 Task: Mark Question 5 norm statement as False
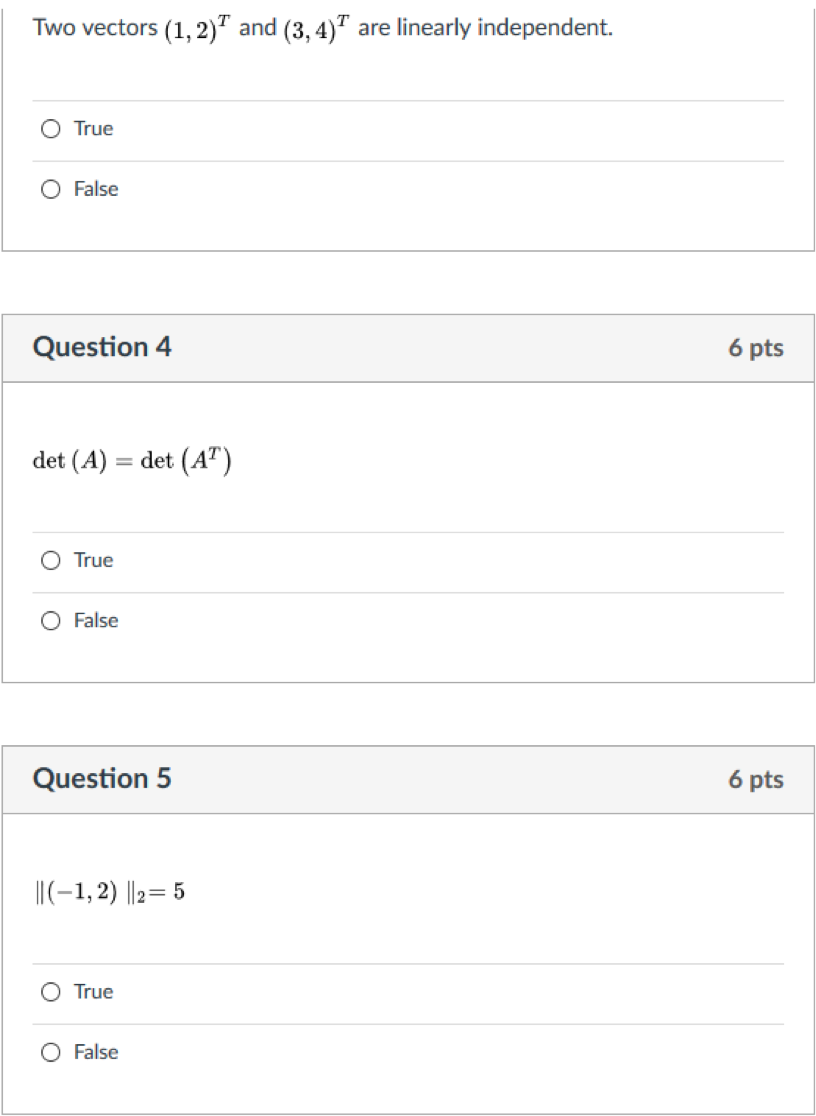click(50, 1052)
